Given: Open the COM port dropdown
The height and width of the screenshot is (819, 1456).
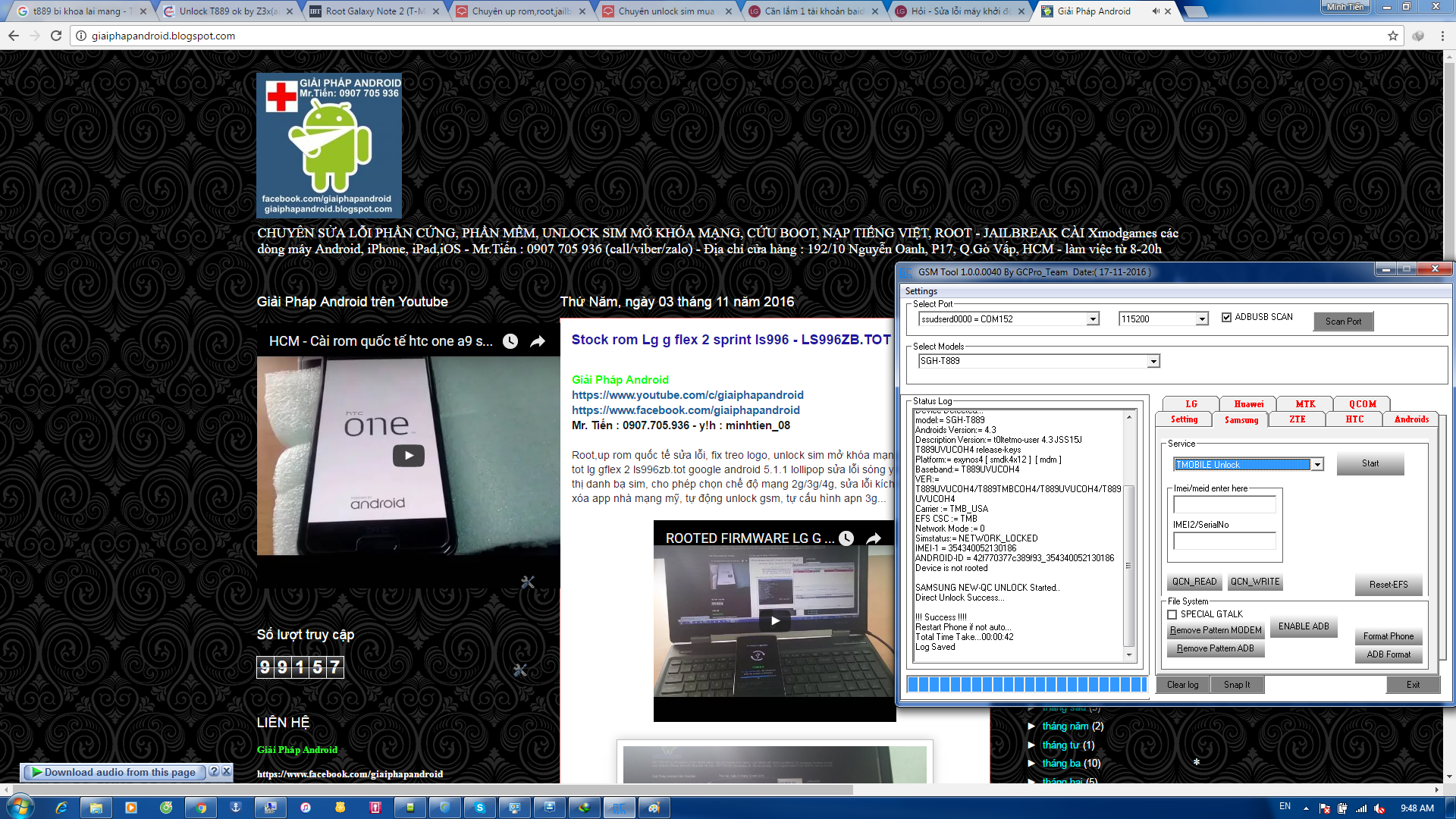Looking at the screenshot, I should [x=1093, y=319].
